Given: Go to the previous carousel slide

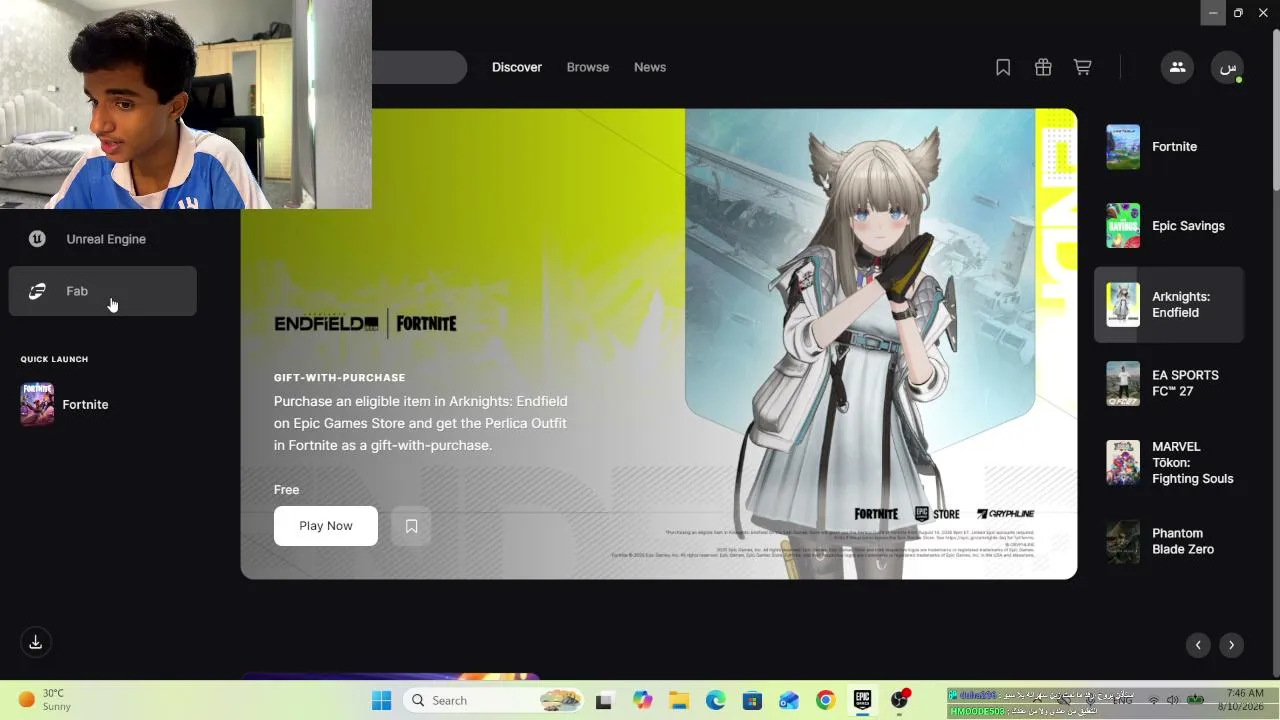Looking at the screenshot, I should click(x=1198, y=645).
